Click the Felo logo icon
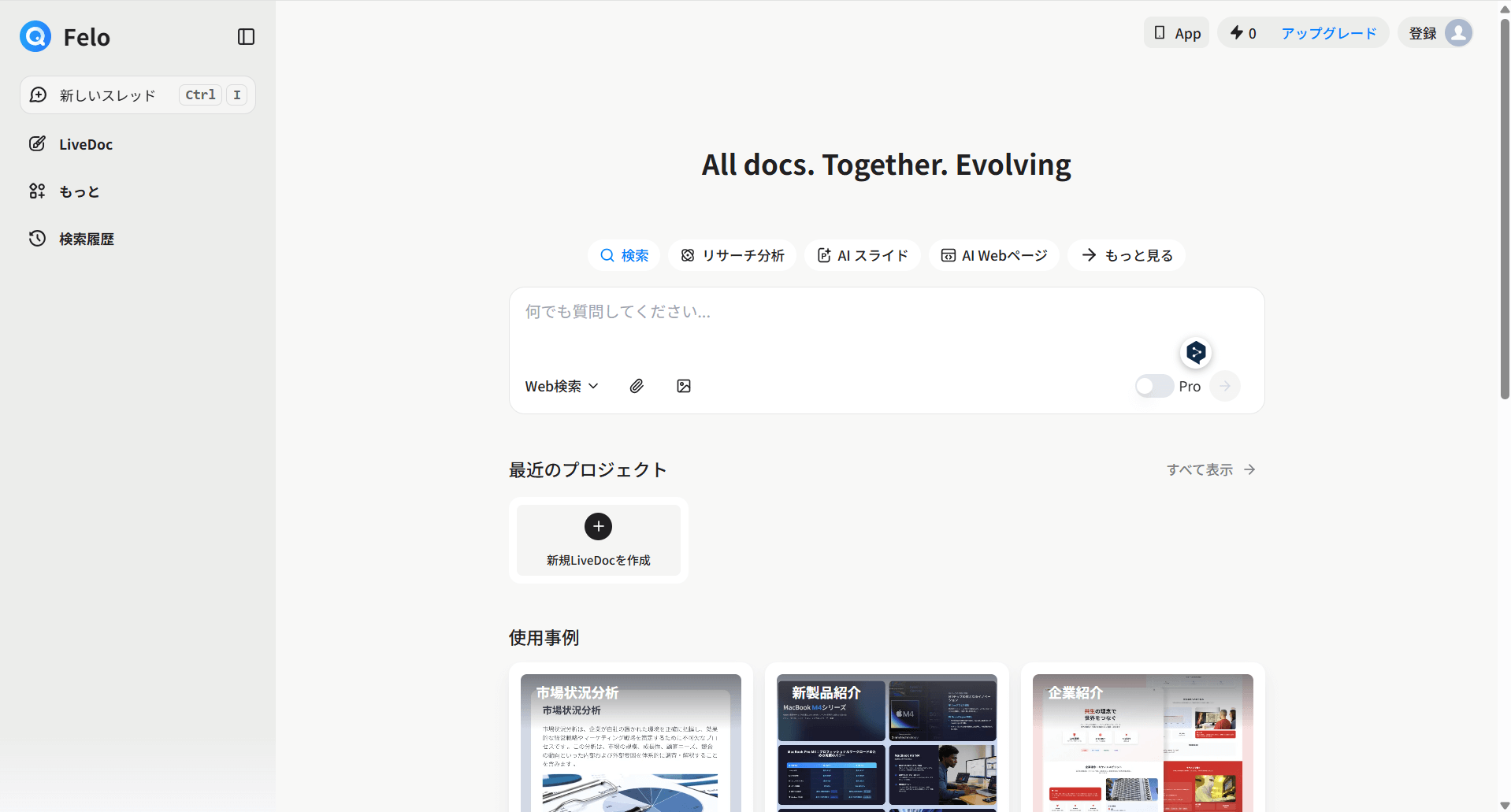The height and width of the screenshot is (812, 1511). click(x=35, y=36)
